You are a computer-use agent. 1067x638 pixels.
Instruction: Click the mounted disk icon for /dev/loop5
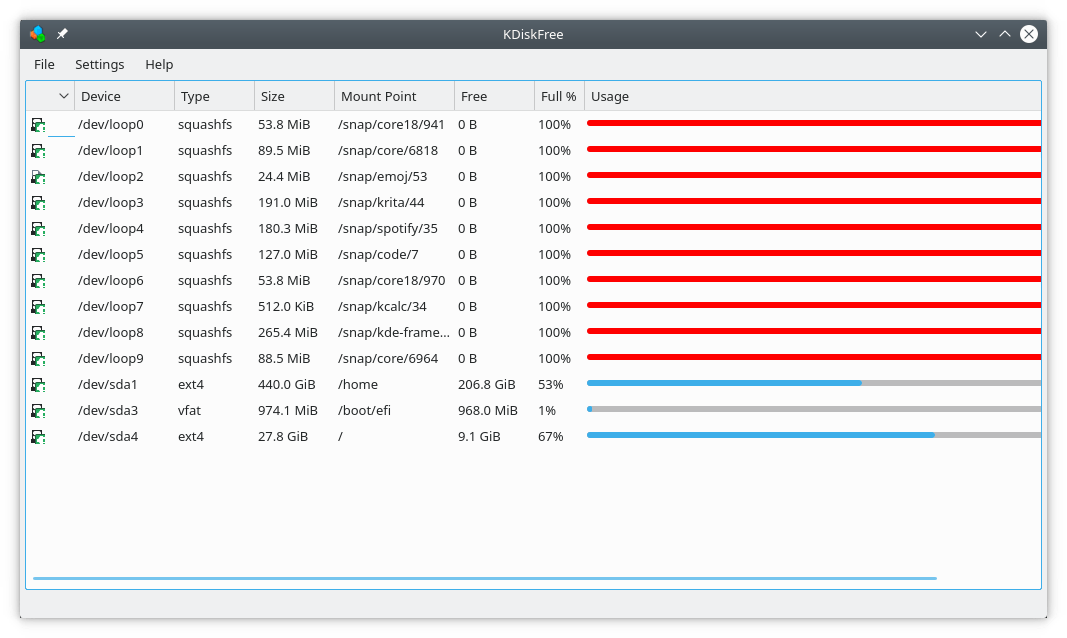point(38,254)
